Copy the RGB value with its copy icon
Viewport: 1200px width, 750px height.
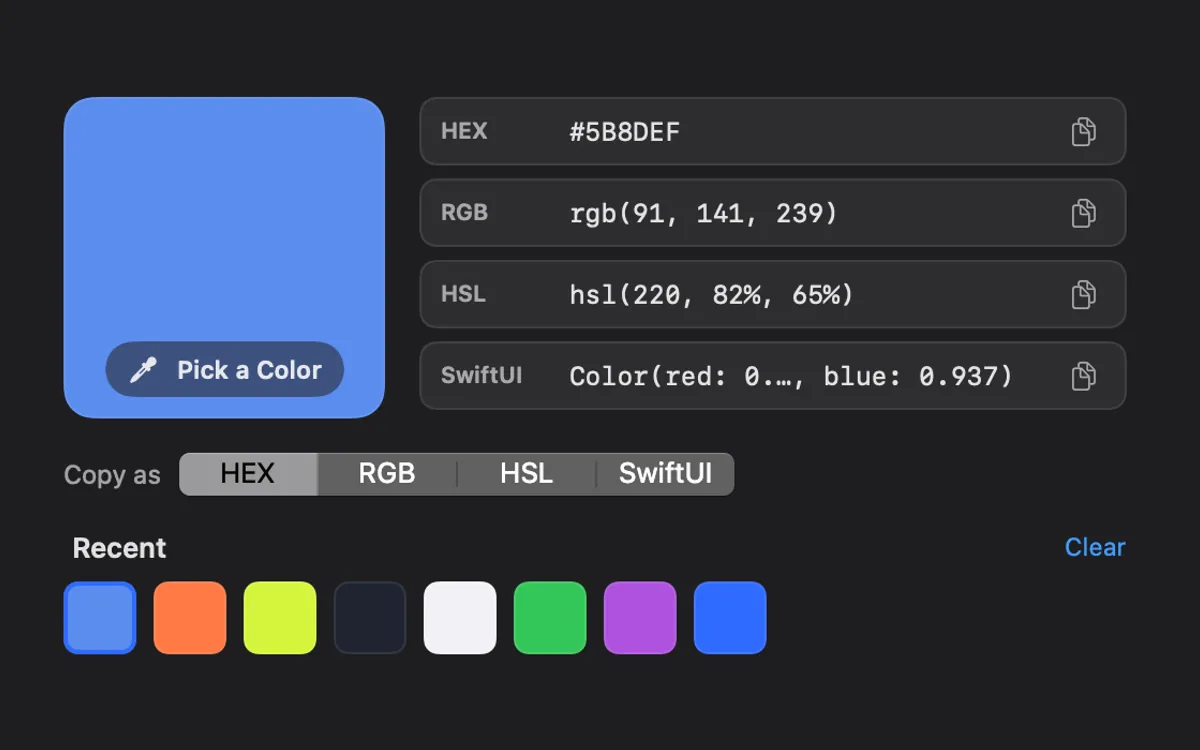(x=1084, y=213)
